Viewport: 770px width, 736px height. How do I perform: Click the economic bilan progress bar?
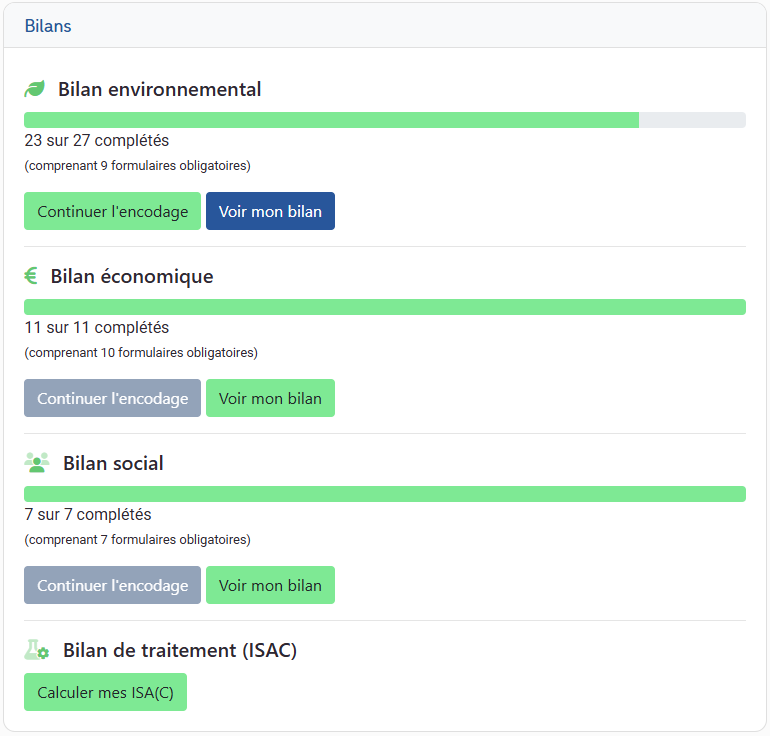[x=384, y=307]
